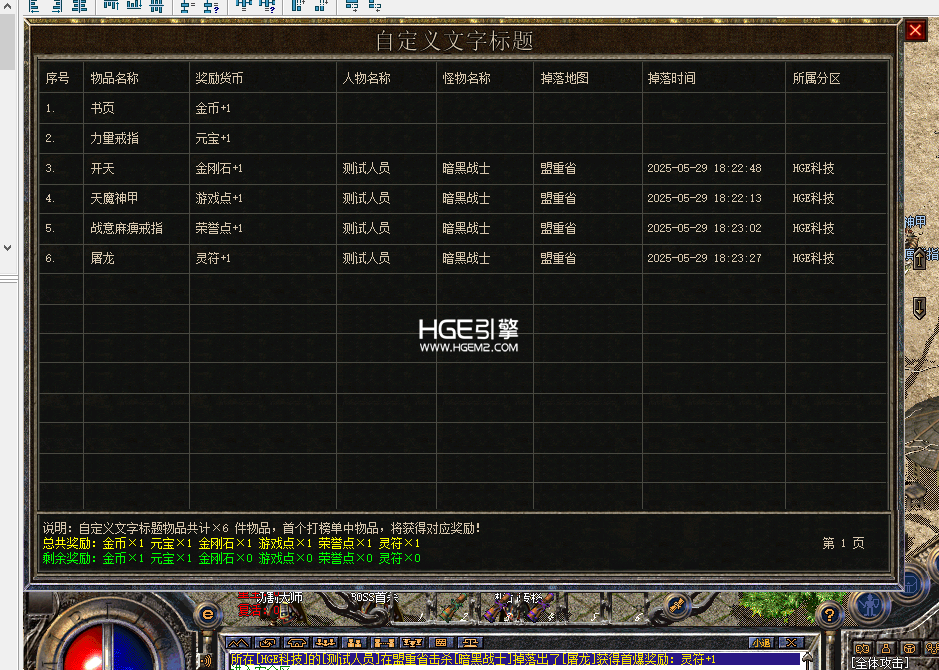Click the 全体攻击 attack mode label
The height and width of the screenshot is (670, 939).
(x=880, y=663)
